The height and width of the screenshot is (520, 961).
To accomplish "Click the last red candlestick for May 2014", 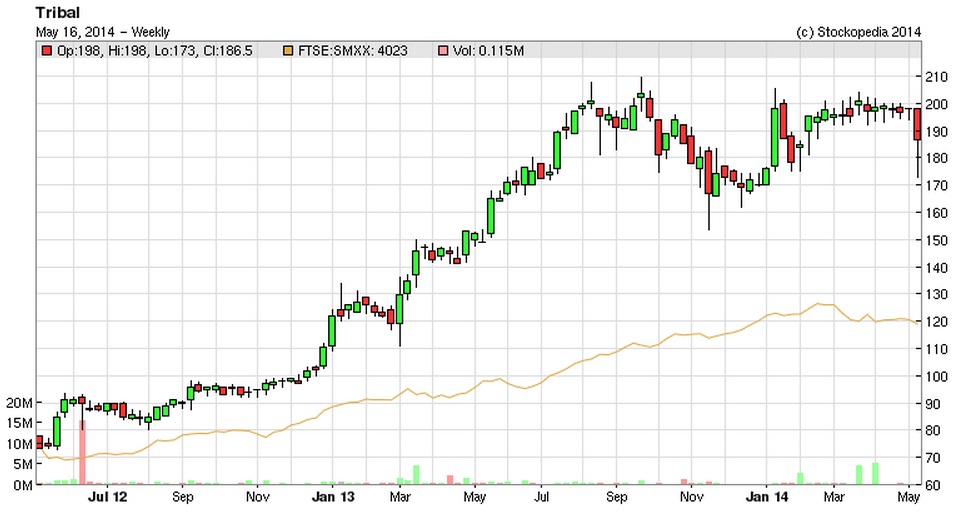I will (x=917, y=124).
